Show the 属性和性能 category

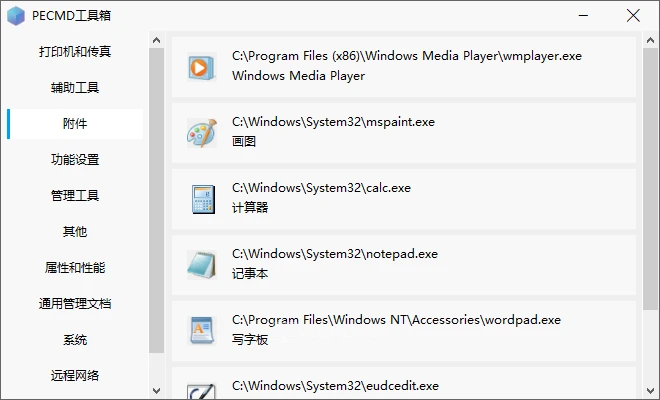point(75,268)
